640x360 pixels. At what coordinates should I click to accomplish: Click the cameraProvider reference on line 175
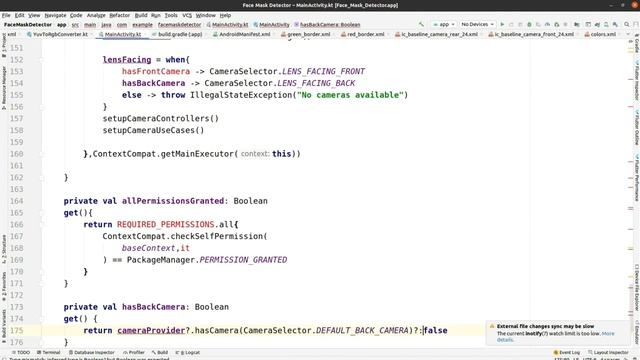151,331
